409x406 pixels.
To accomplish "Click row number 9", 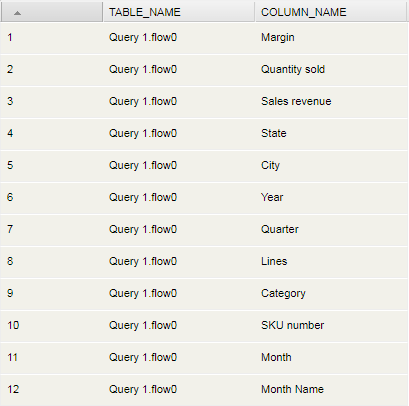I will [10, 293].
